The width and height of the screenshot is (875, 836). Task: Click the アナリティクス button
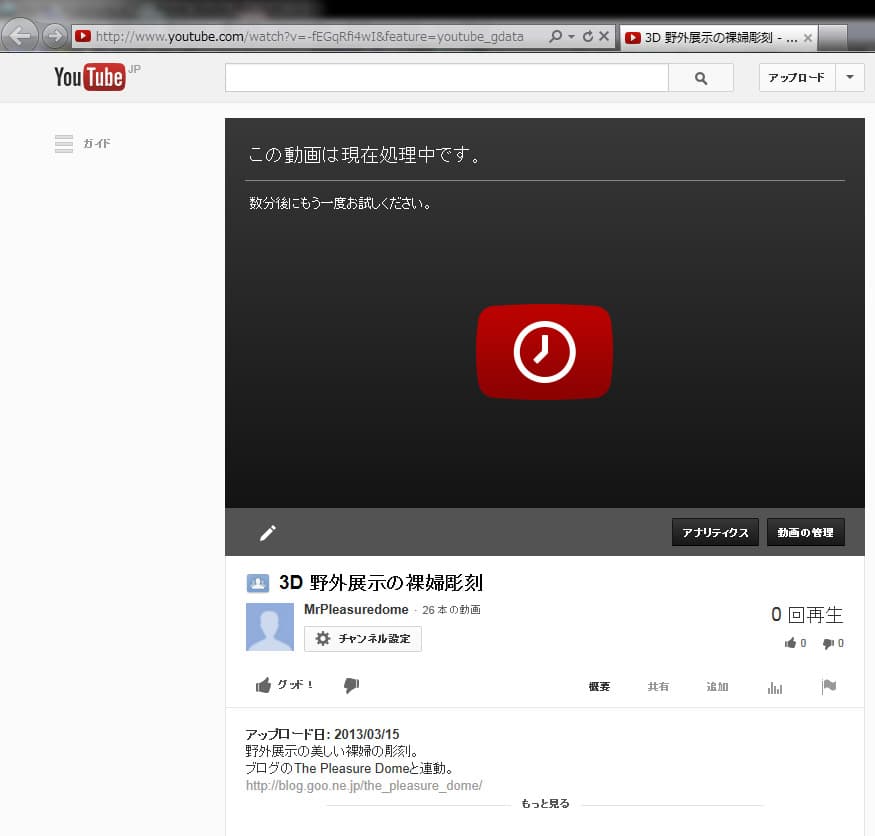[715, 533]
